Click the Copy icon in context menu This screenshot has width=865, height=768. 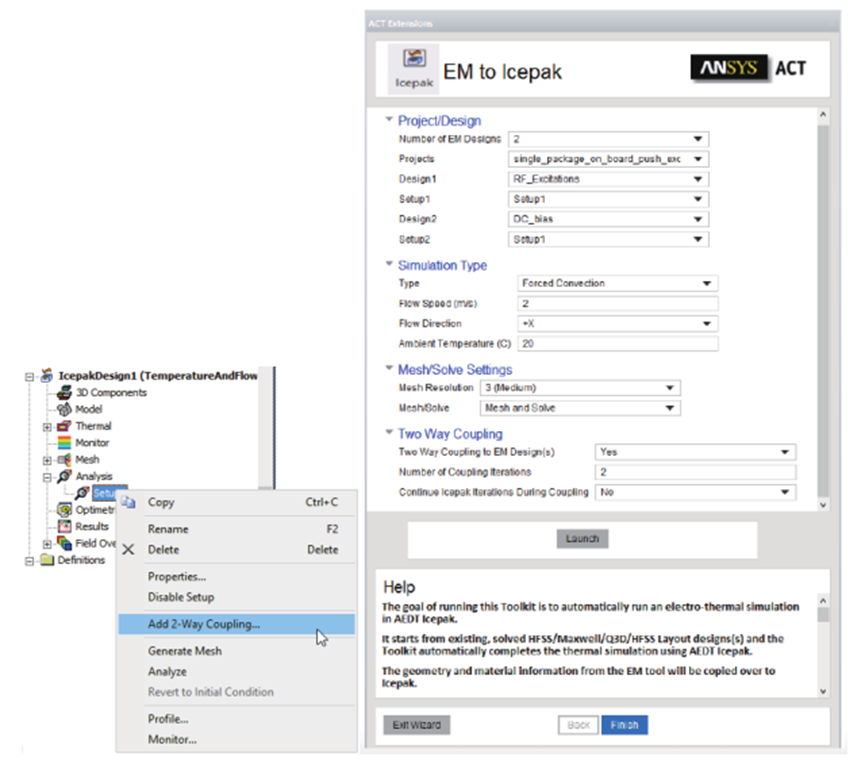[x=129, y=502]
